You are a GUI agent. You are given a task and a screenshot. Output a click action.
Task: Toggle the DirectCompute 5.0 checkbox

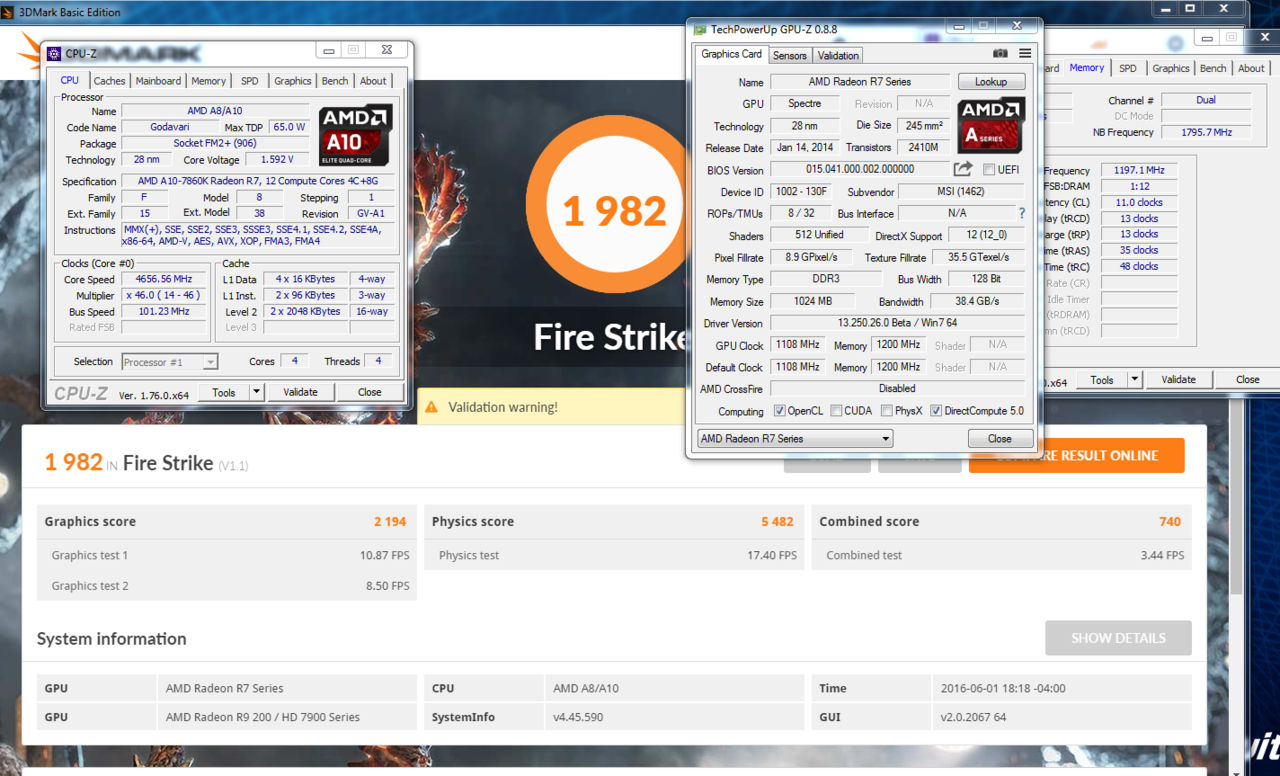point(936,411)
